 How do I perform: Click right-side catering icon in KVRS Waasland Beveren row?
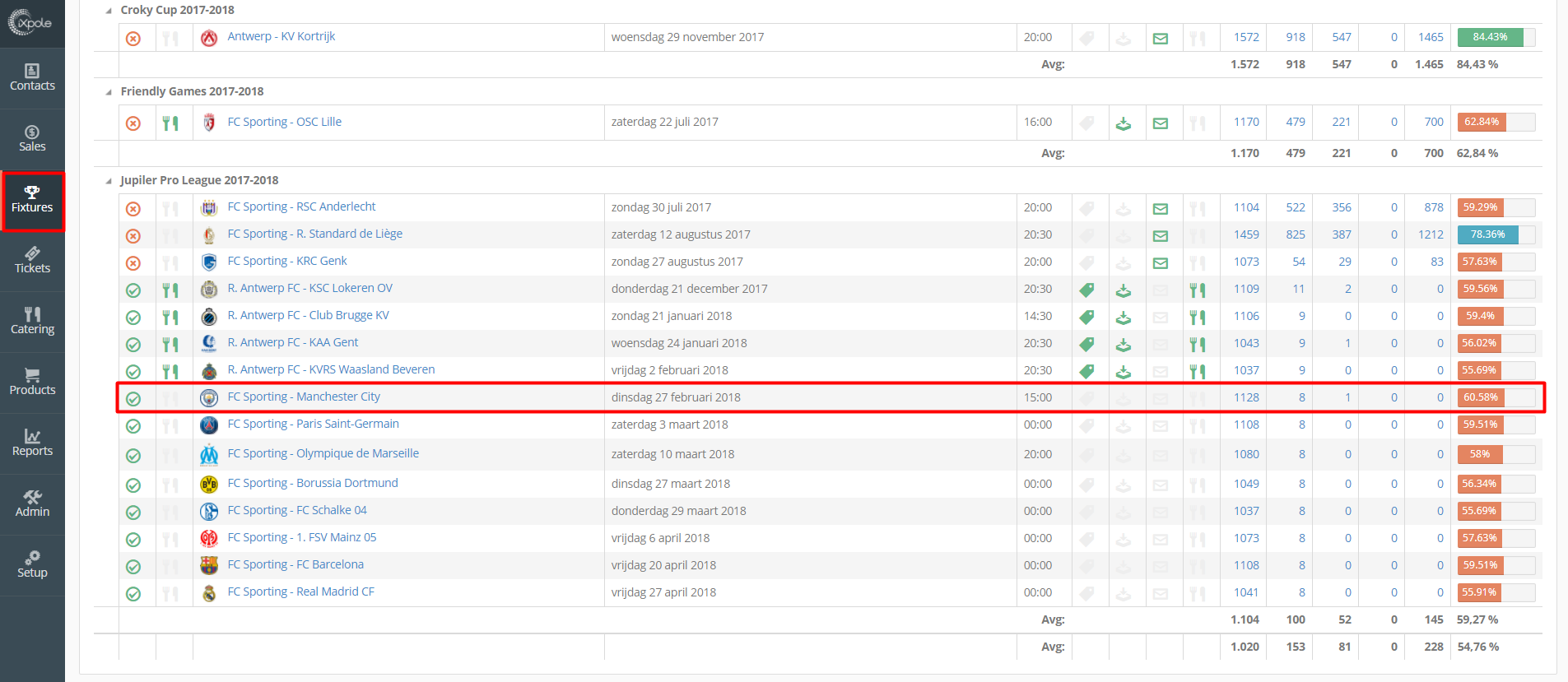[x=1198, y=372]
